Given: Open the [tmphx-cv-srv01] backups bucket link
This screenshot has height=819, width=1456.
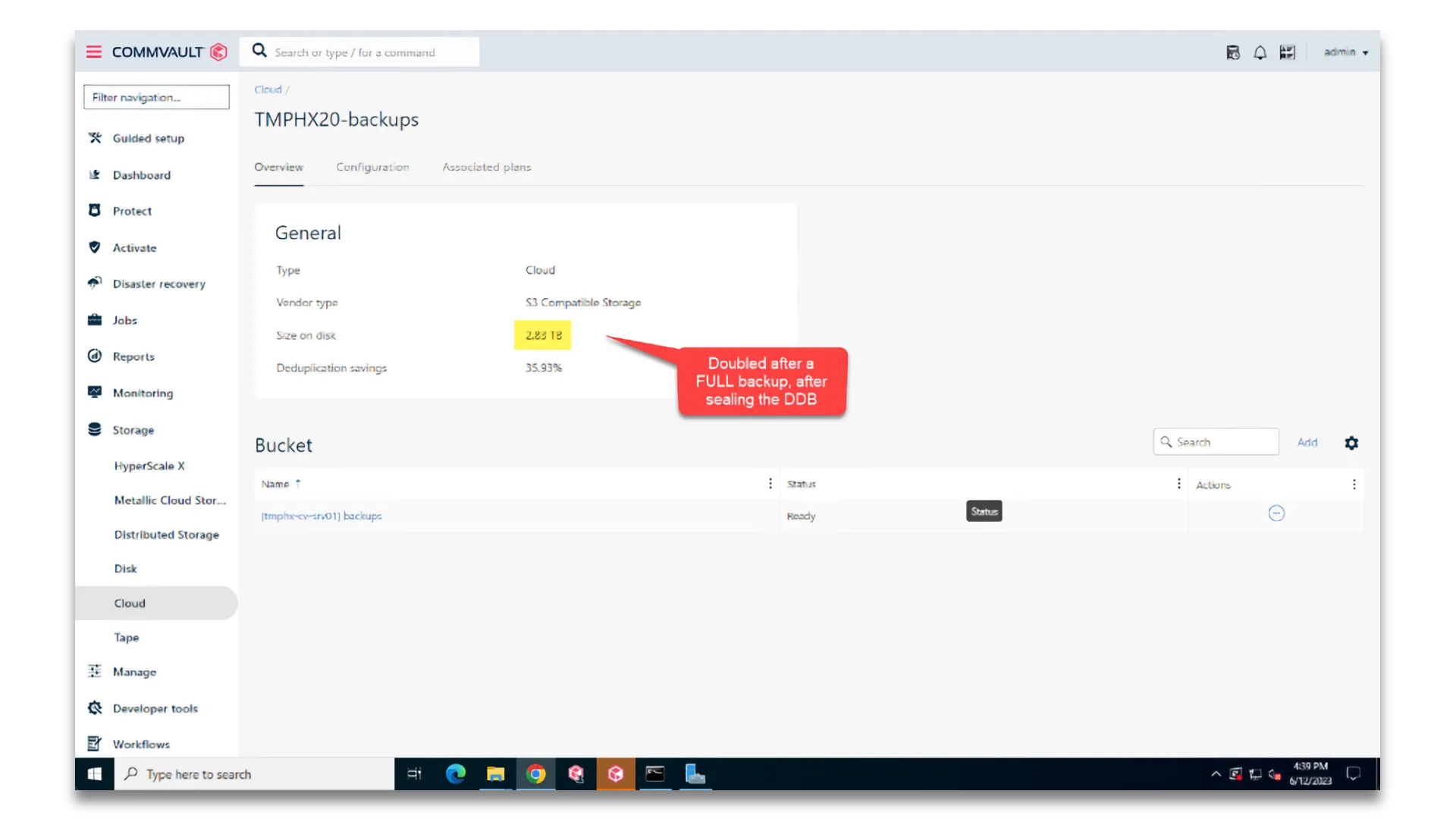Looking at the screenshot, I should 322,516.
